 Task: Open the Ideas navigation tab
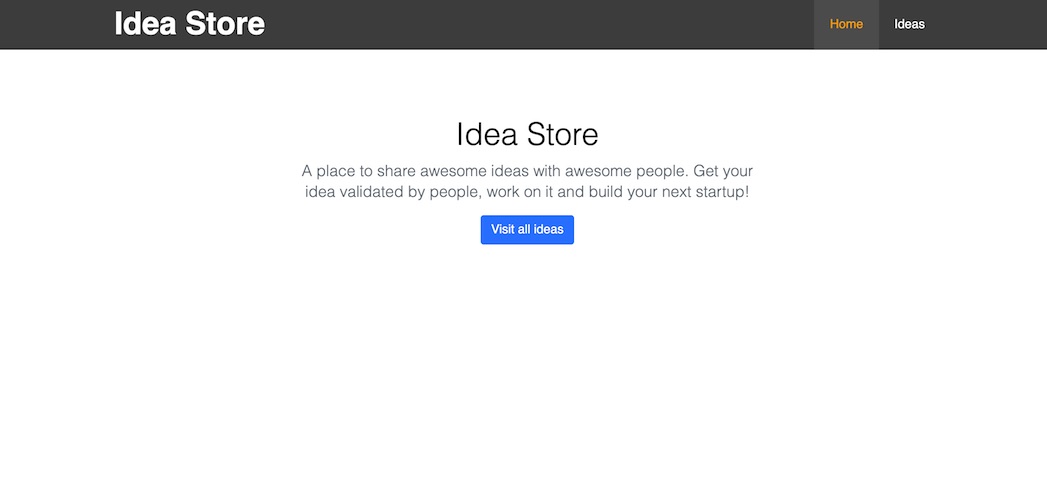pos(909,24)
